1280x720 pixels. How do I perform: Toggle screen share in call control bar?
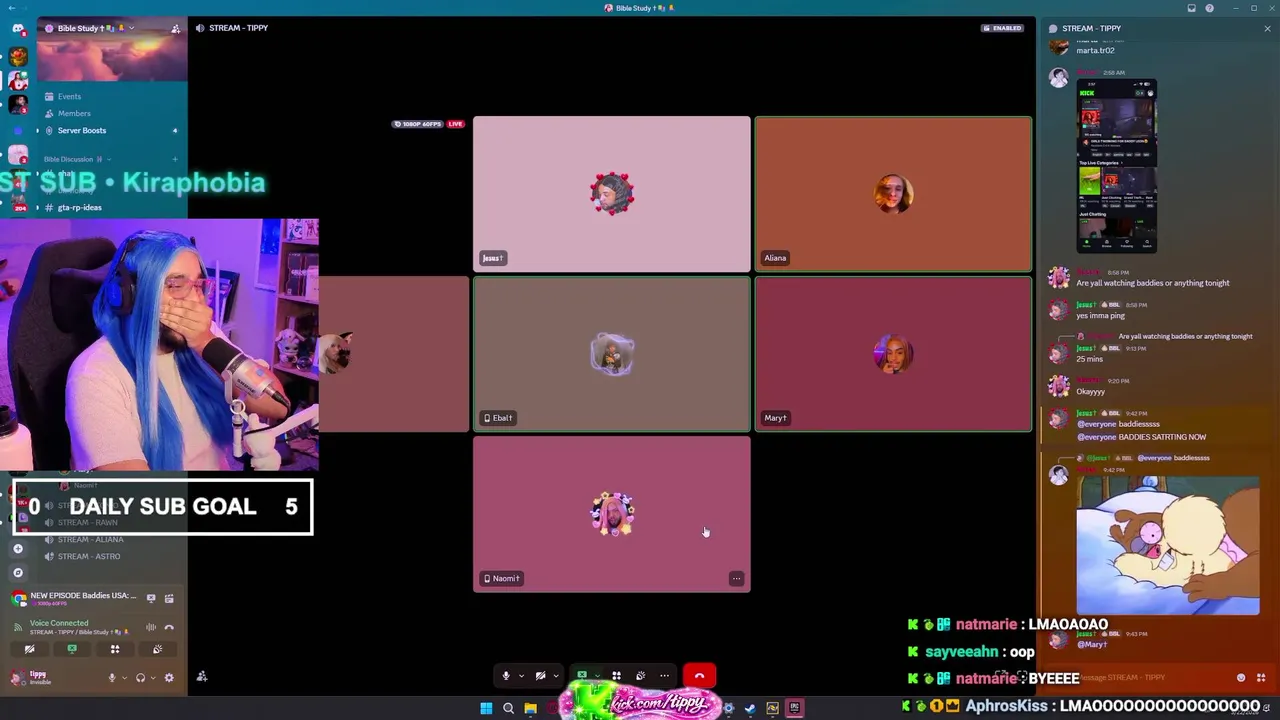pyautogui.click(x=582, y=676)
